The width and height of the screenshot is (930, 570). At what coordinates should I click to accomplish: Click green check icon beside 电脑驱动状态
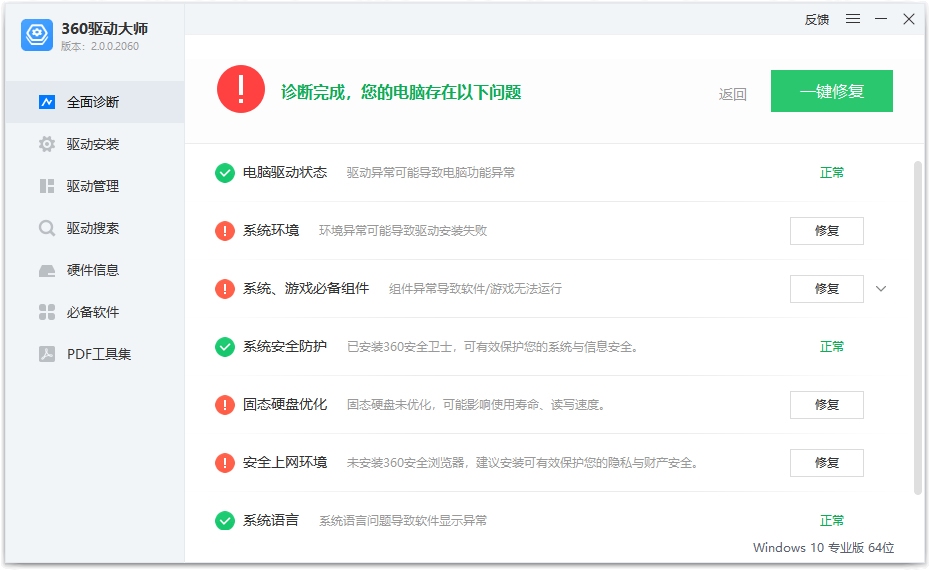click(x=225, y=173)
